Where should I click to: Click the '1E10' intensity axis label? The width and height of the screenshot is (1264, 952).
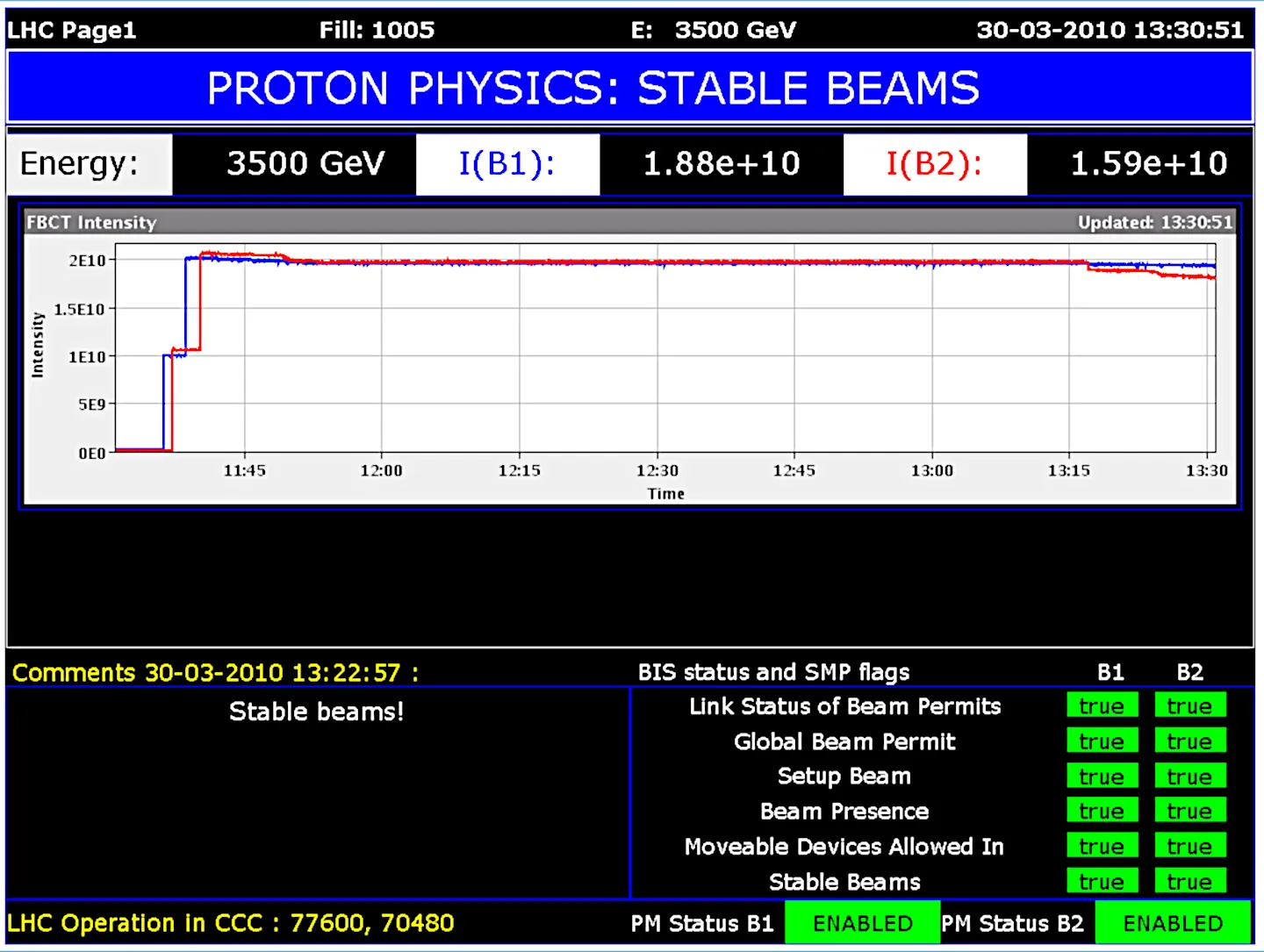87,357
